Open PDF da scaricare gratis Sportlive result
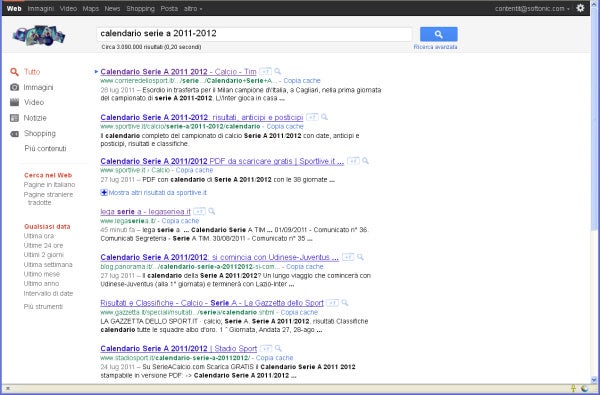The image size is (600, 395). 222,161
